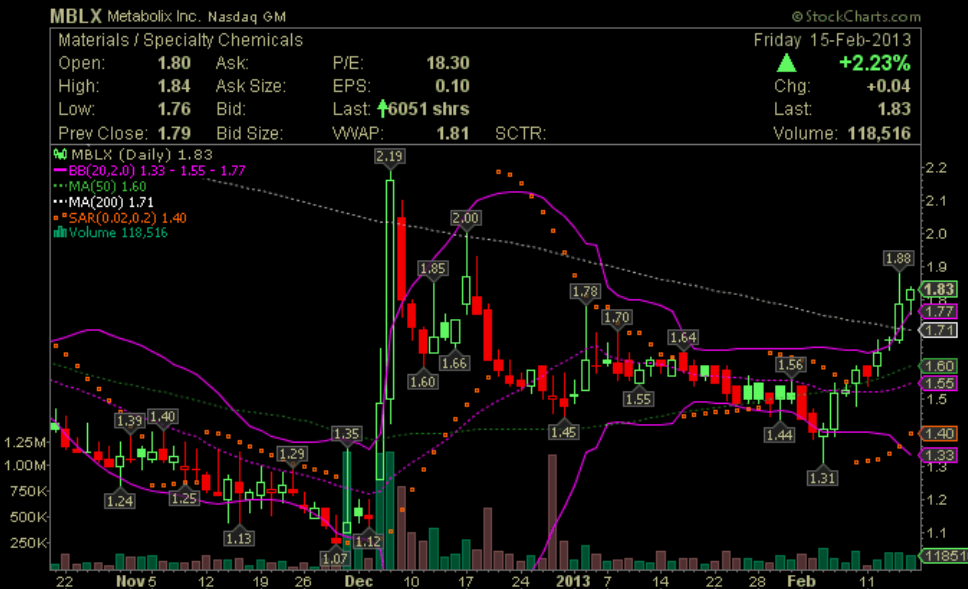The width and height of the screenshot is (968, 589).
Task: Click the 2013 date axis marker
Action: (x=573, y=580)
